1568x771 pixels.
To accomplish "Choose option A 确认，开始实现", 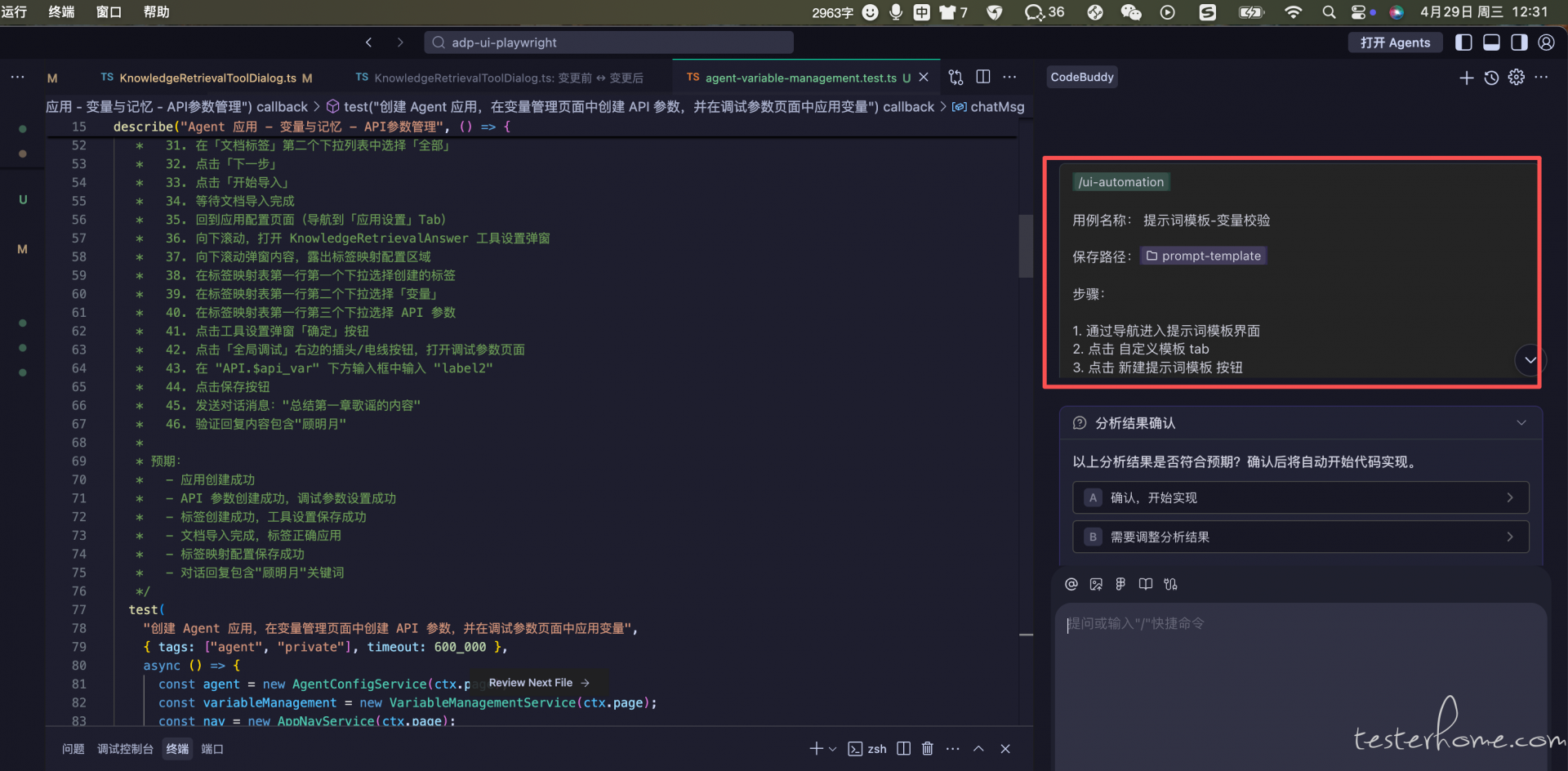I will point(1300,497).
